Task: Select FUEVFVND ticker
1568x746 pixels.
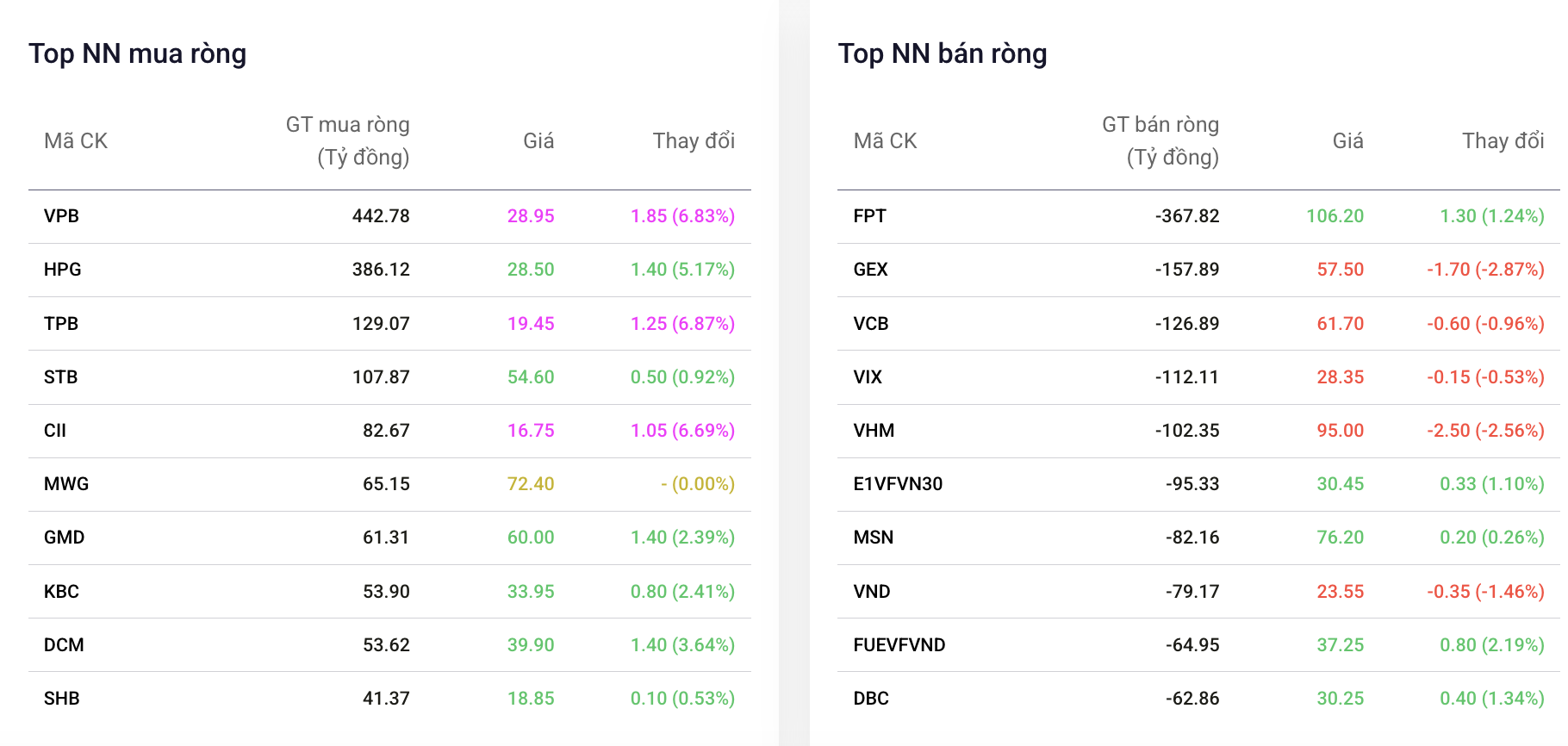Action: click(899, 645)
